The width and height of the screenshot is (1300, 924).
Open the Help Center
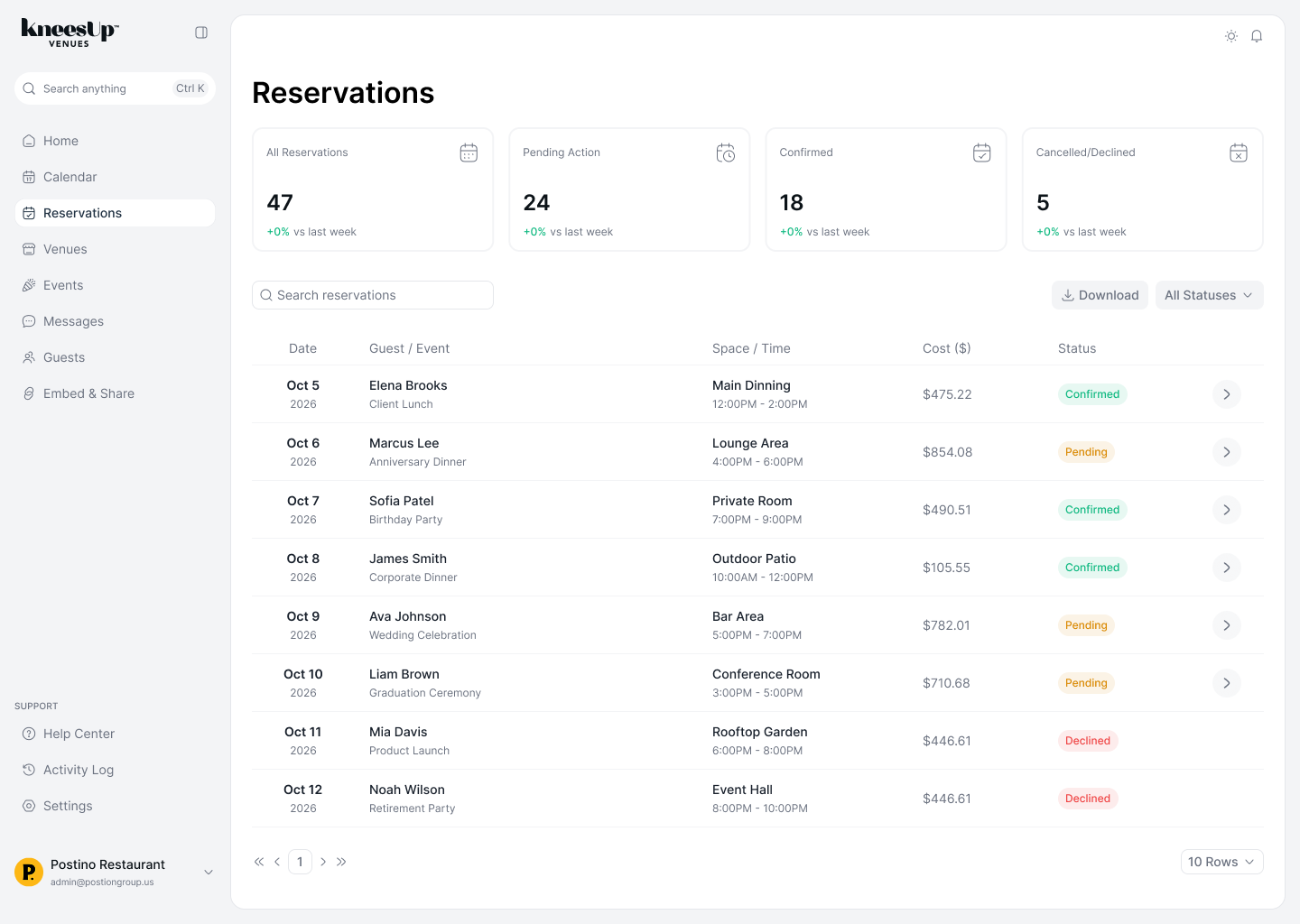pos(115,734)
